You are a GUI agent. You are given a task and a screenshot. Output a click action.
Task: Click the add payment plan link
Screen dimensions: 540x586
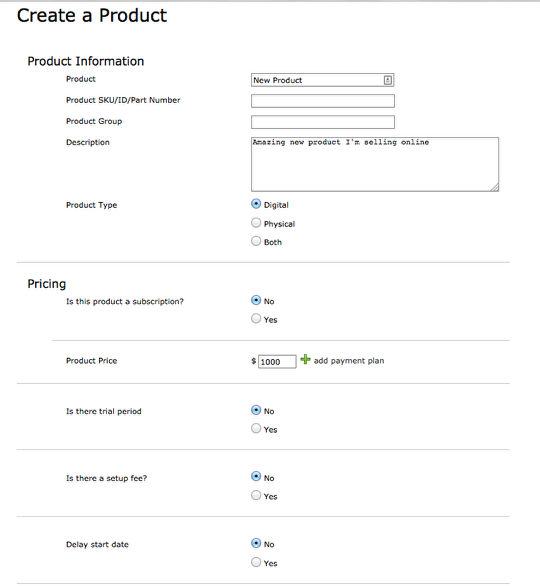[349, 361]
